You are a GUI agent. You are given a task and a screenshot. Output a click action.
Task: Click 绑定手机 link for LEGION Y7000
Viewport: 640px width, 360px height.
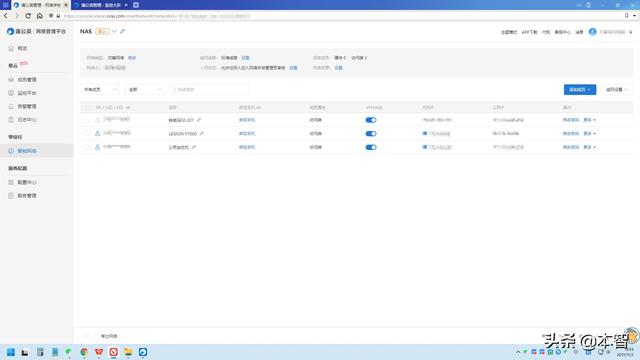(x=247, y=133)
